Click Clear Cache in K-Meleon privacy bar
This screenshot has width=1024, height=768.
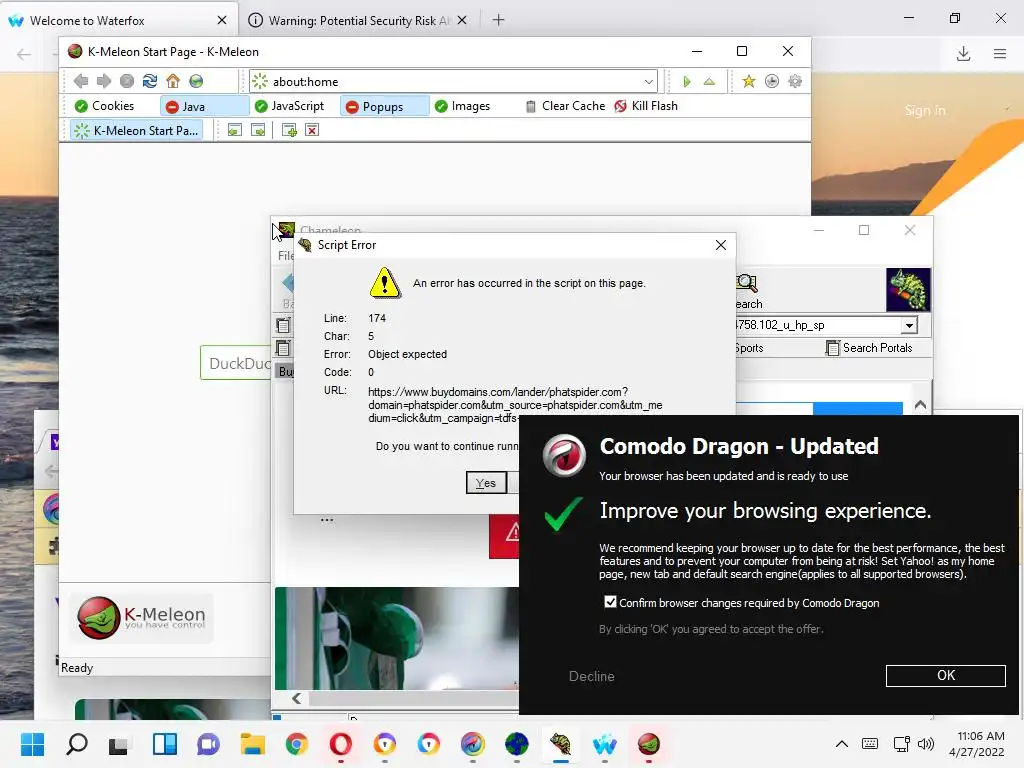pyautogui.click(x=566, y=106)
